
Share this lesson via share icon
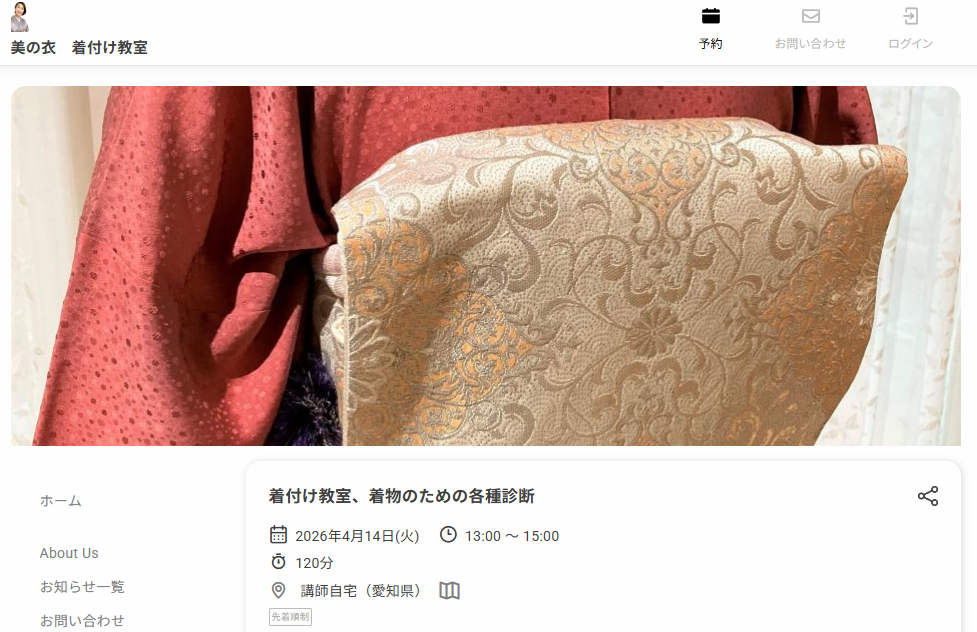pos(928,496)
